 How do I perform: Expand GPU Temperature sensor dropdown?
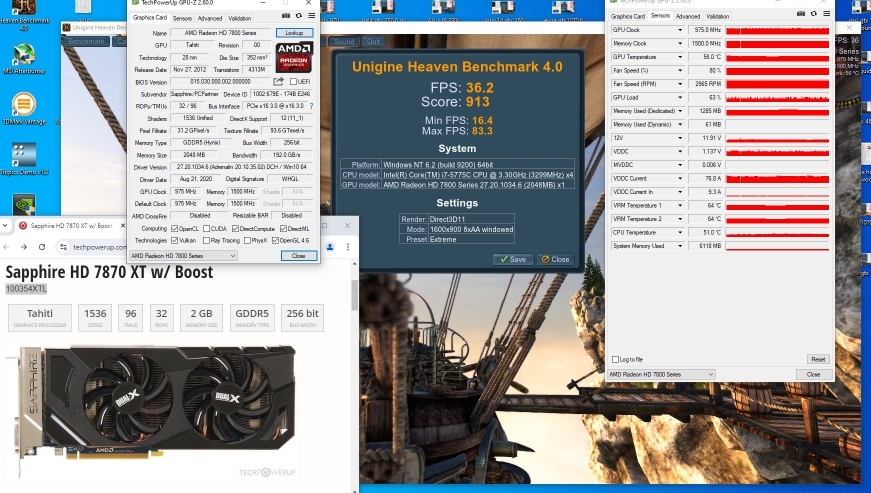[680, 57]
